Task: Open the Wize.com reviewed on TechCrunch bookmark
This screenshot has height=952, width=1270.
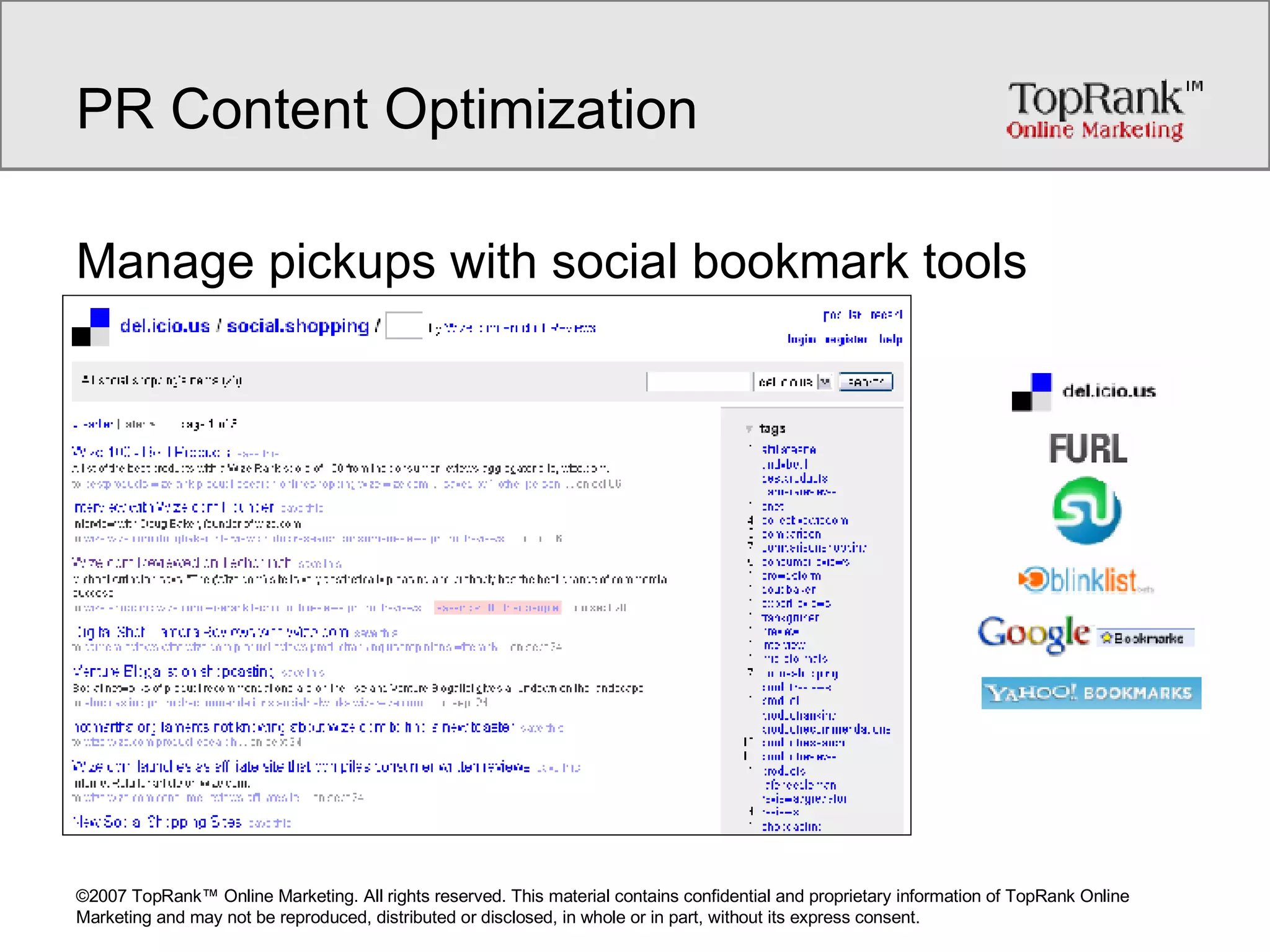Action: click(x=182, y=562)
